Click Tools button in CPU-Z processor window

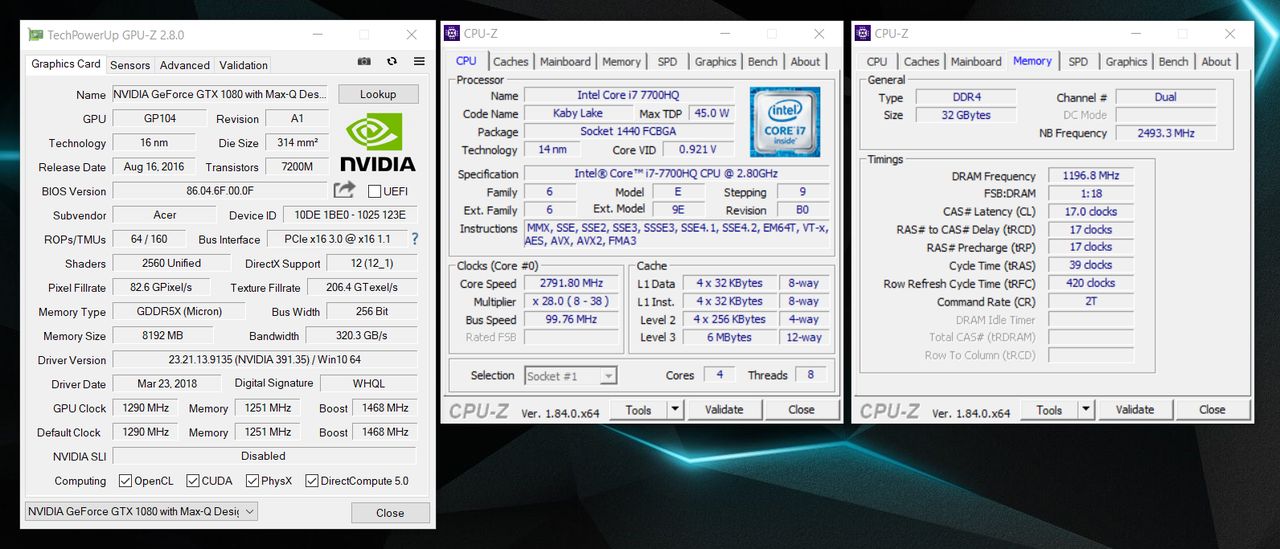click(x=638, y=409)
